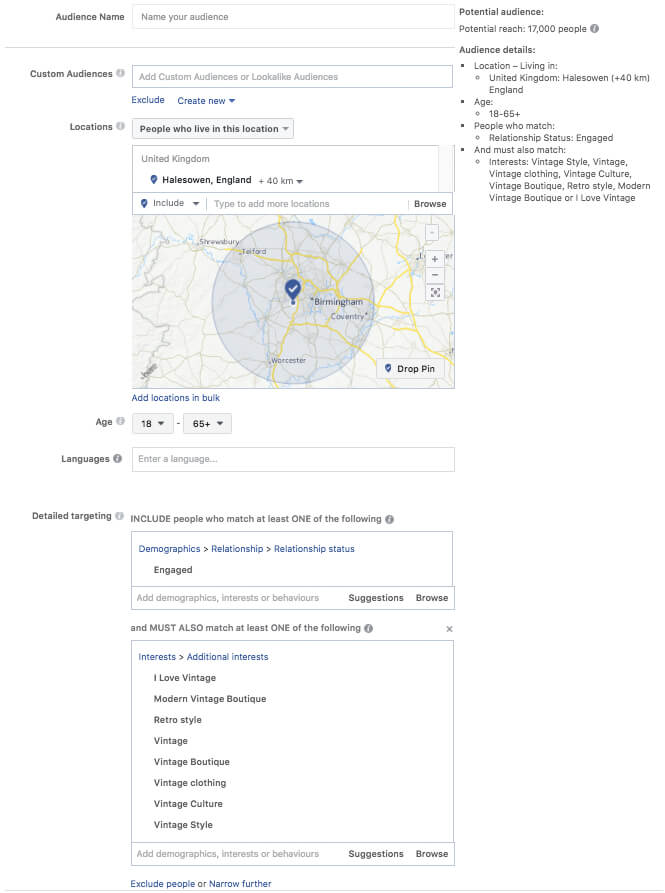The height and width of the screenshot is (893, 665).
Task: Click the Languages info icon
Action: pyautogui.click(x=117, y=458)
